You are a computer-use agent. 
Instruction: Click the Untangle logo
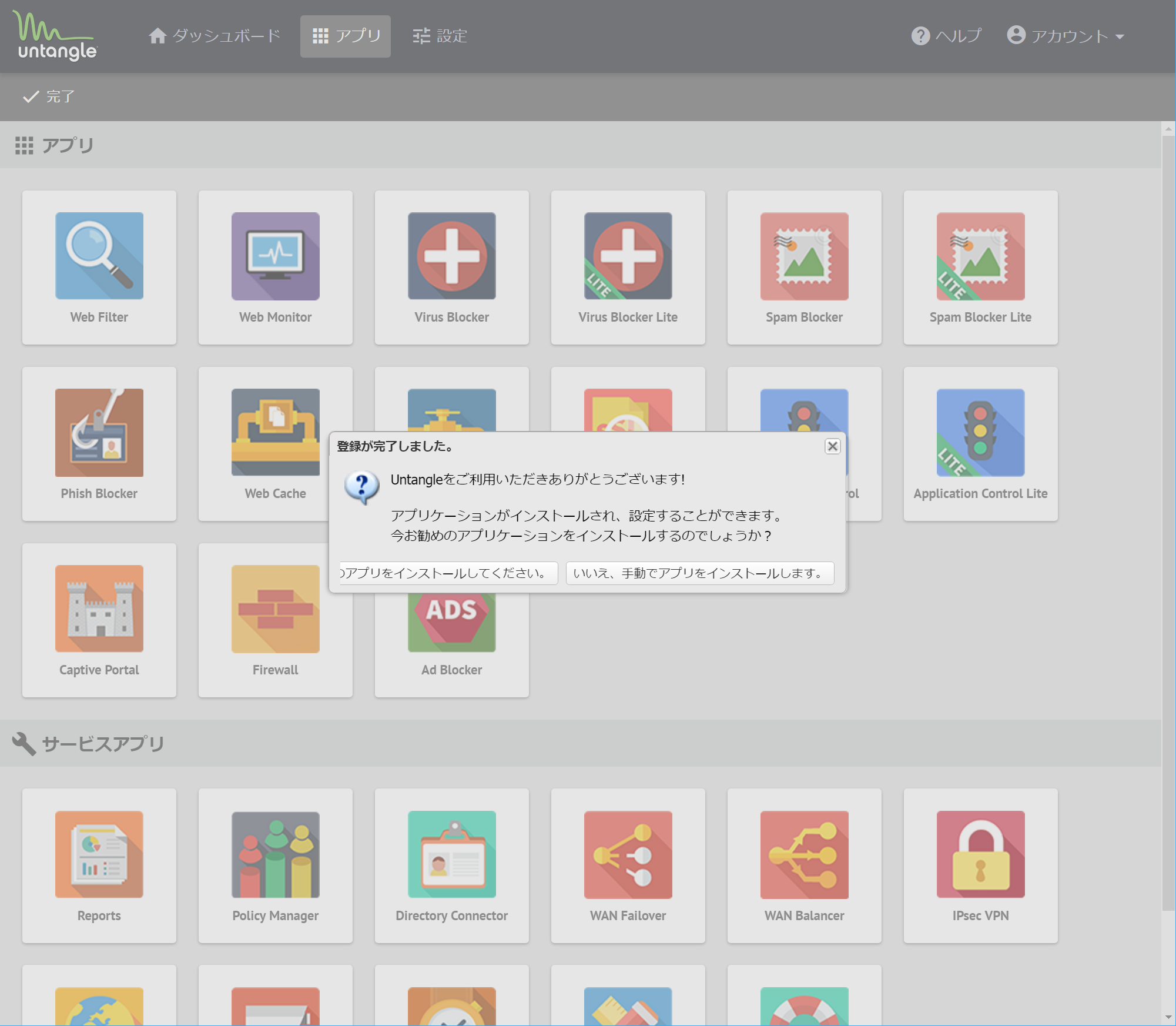[55, 36]
